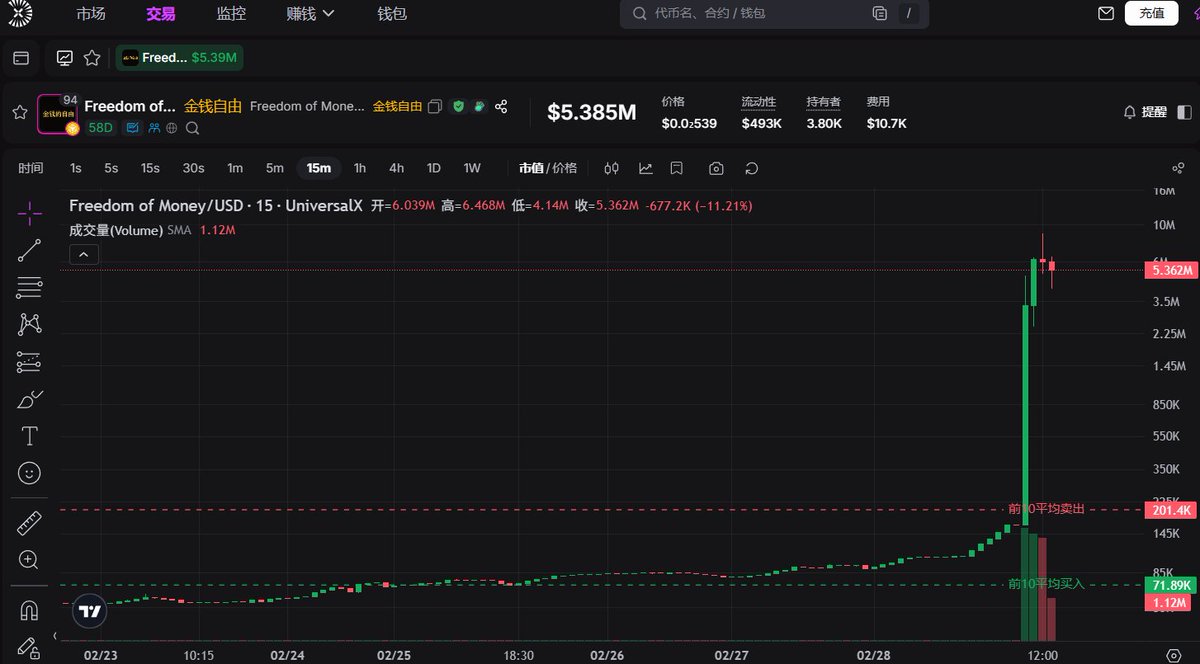Click the blue checkbox note icon
The height and width of the screenshot is (664, 1200).
click(x=133, y=128)
